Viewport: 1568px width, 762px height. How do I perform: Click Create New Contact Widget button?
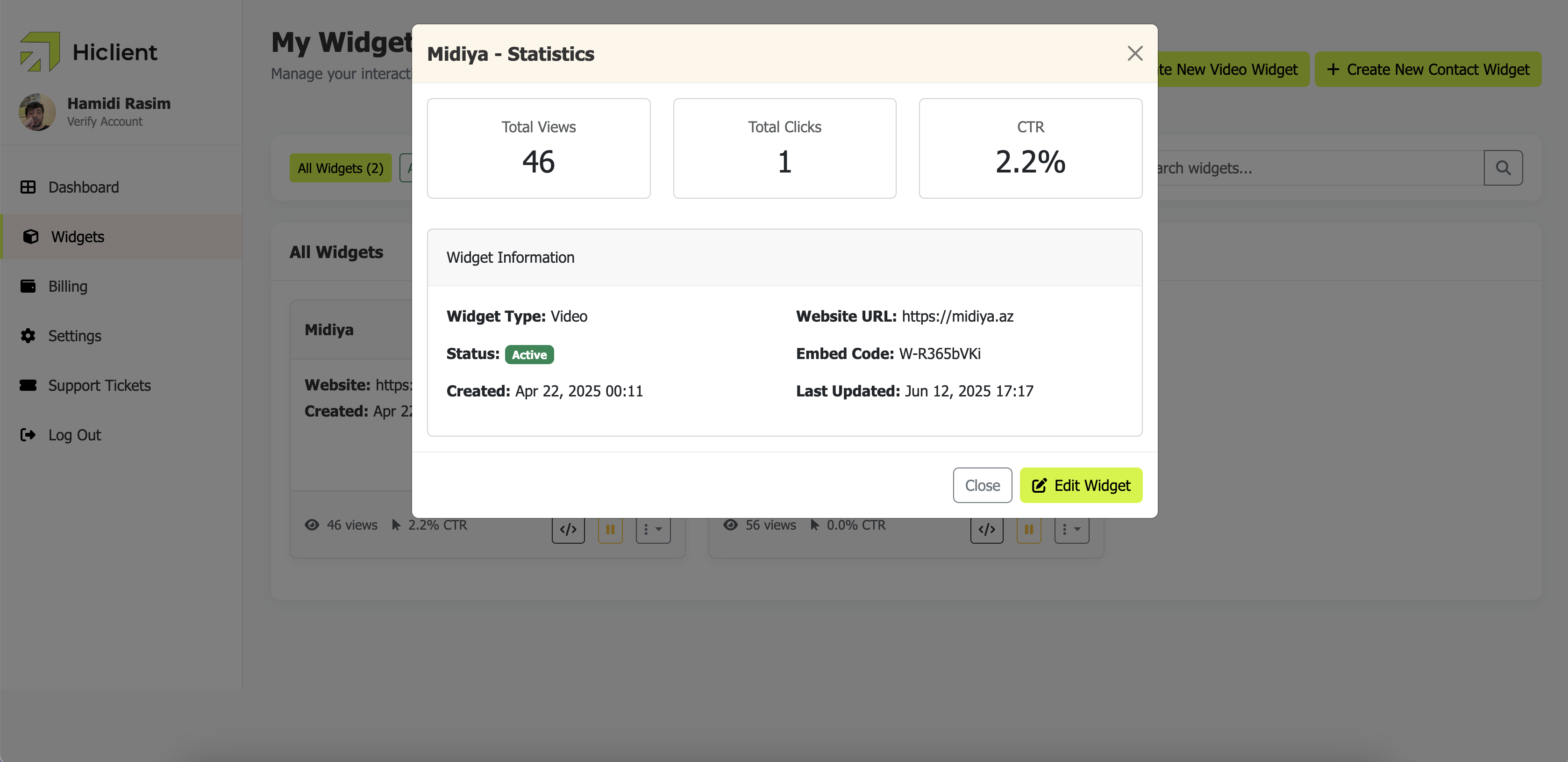click(1427, 70)
